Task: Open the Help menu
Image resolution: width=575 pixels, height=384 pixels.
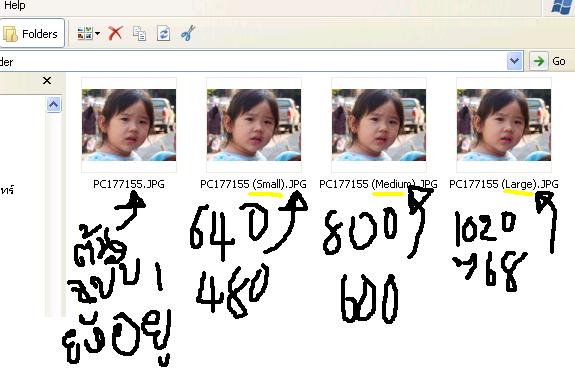Action: [15, 5]
